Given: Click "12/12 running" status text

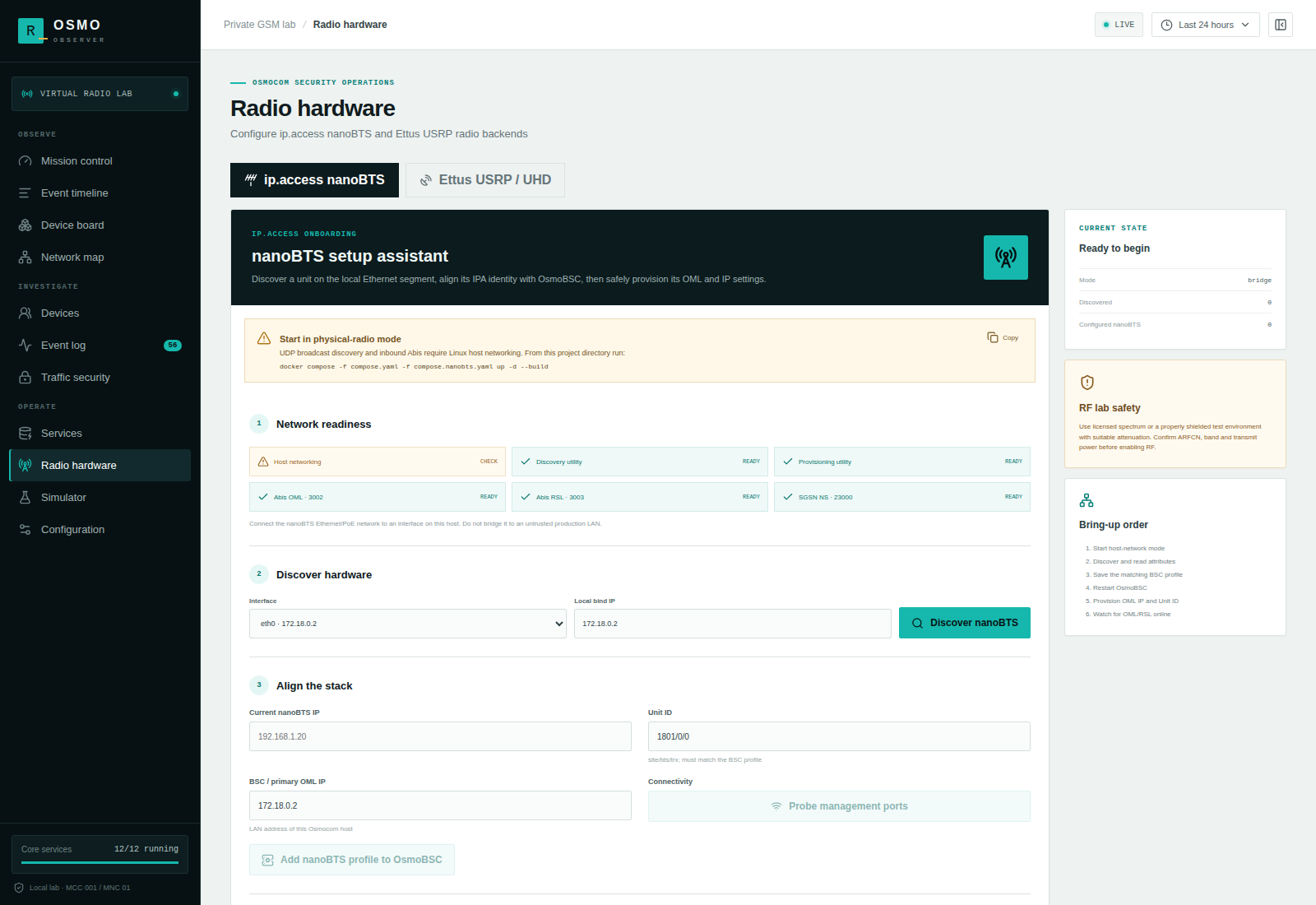Looking at the screenshot, I should 146,849.
